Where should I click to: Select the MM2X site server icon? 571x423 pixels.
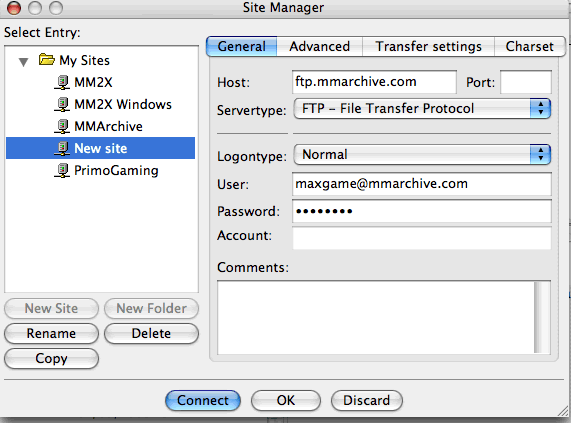[62, 82]
